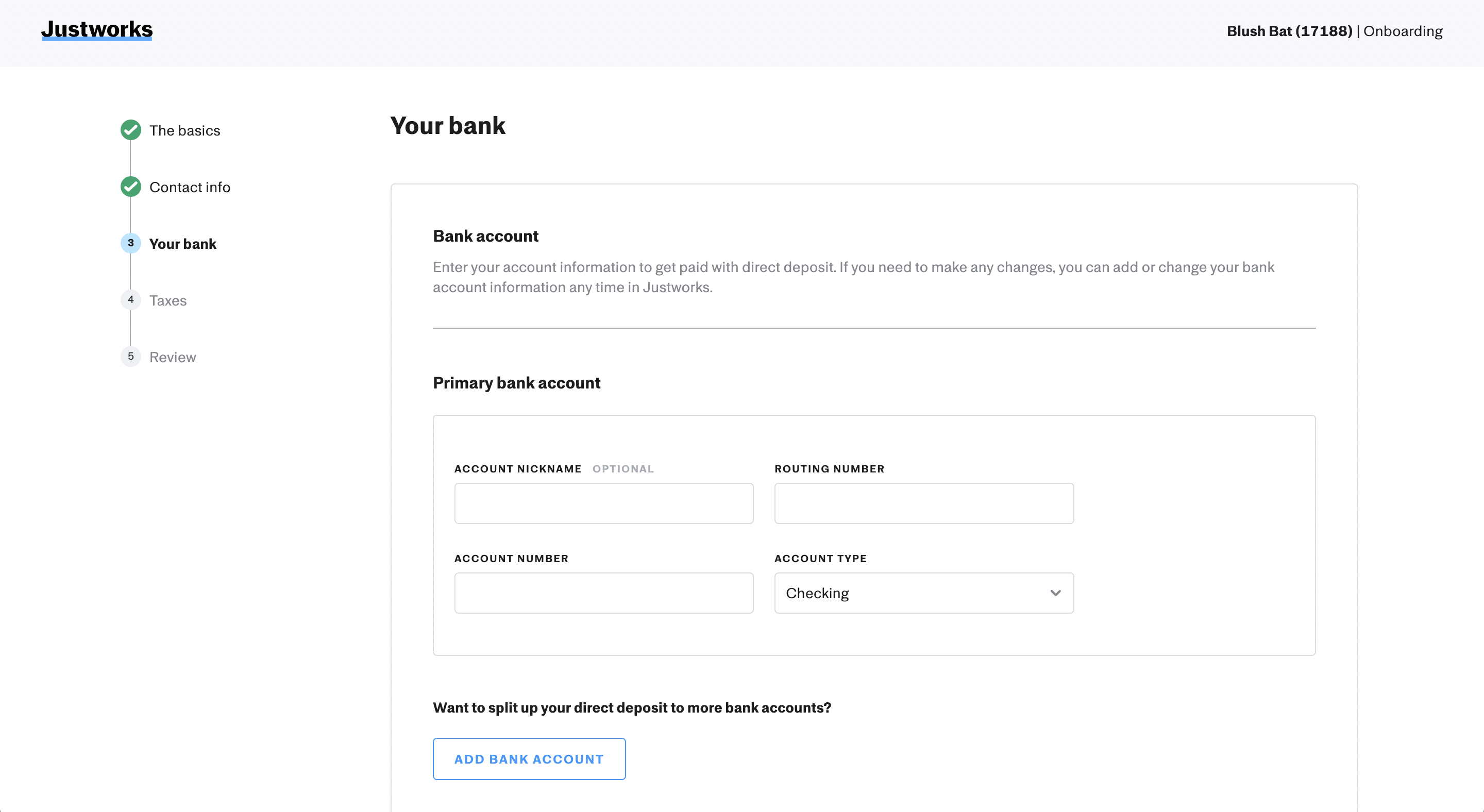The image size is (1484, 812).
Task: Click Contact info green checkmark icon
Action: pos(131,187)
